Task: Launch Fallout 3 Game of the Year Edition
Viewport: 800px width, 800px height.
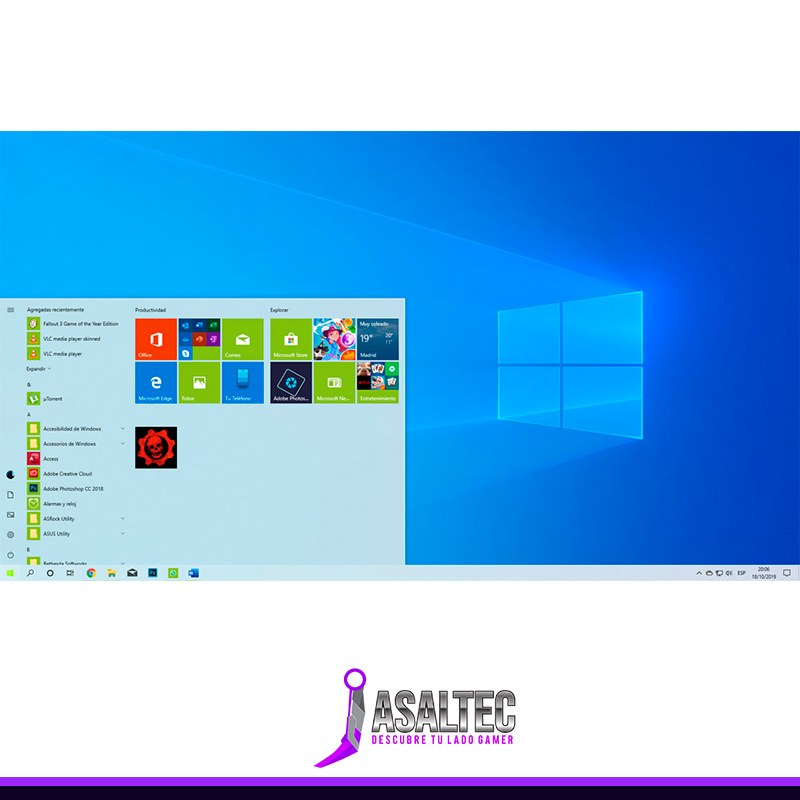Action: point(75,323)
